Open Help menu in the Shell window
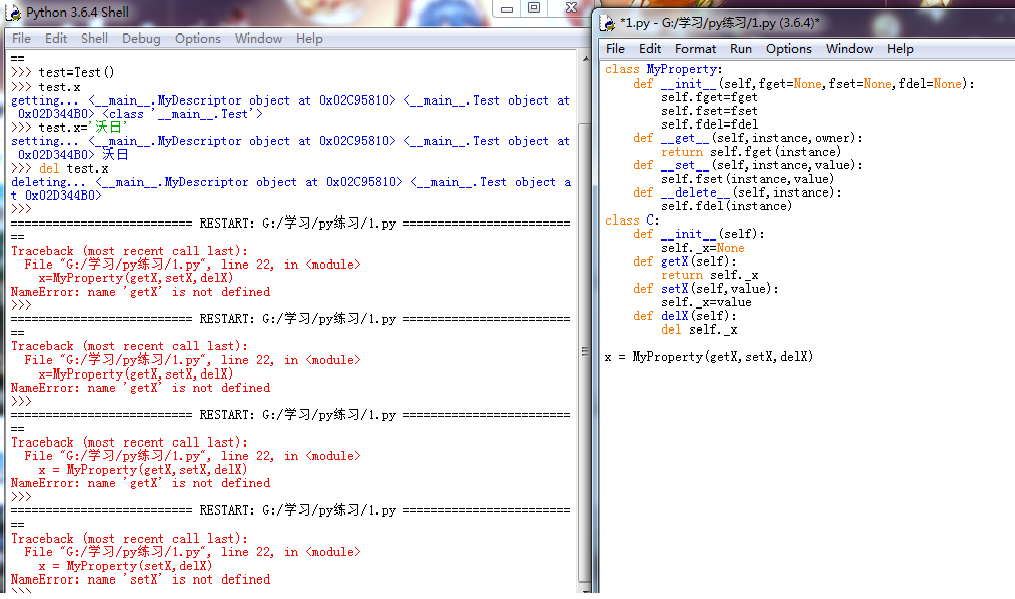This screenshot has height=599, width=1015. (x=309, y=38)
